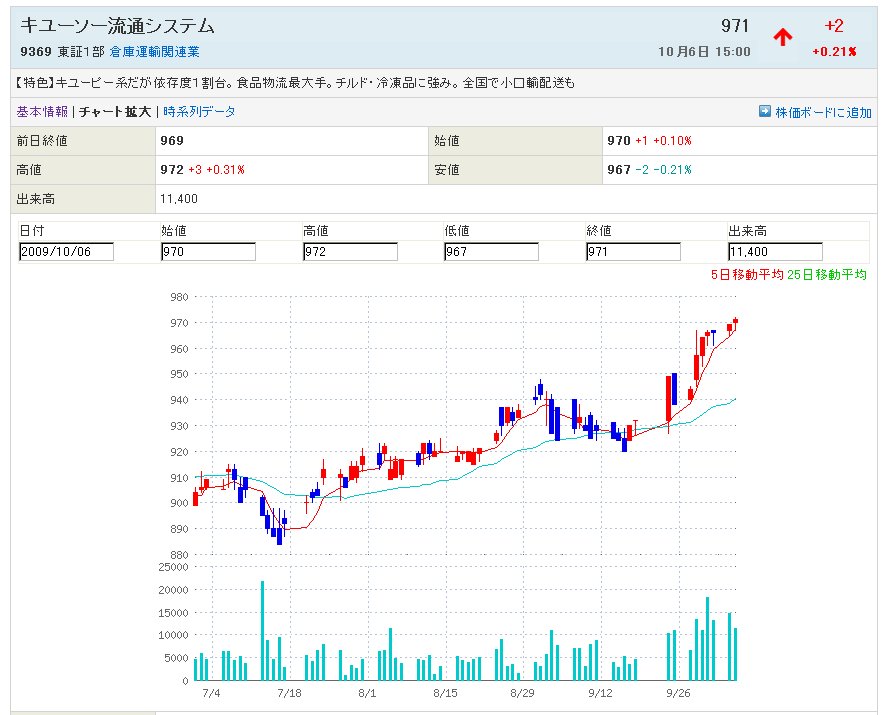Select the チャート拡大 tab
Viewport: 886px width, 715px height.
[117, 112]
